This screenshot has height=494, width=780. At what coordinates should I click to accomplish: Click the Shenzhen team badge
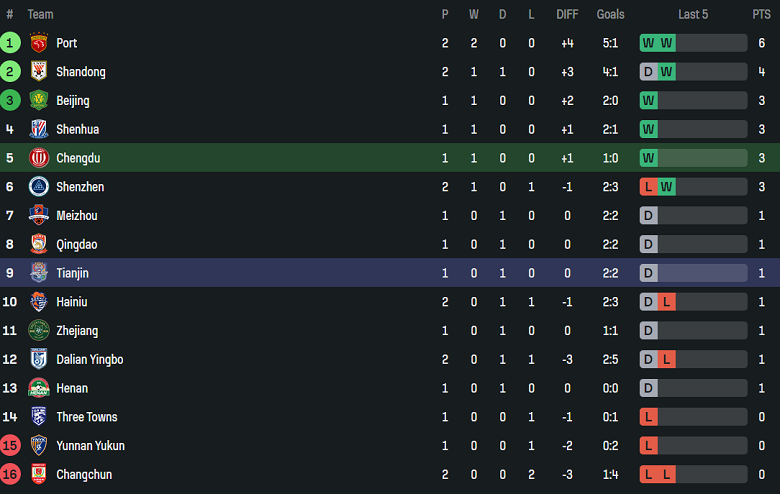pos(39,187)
